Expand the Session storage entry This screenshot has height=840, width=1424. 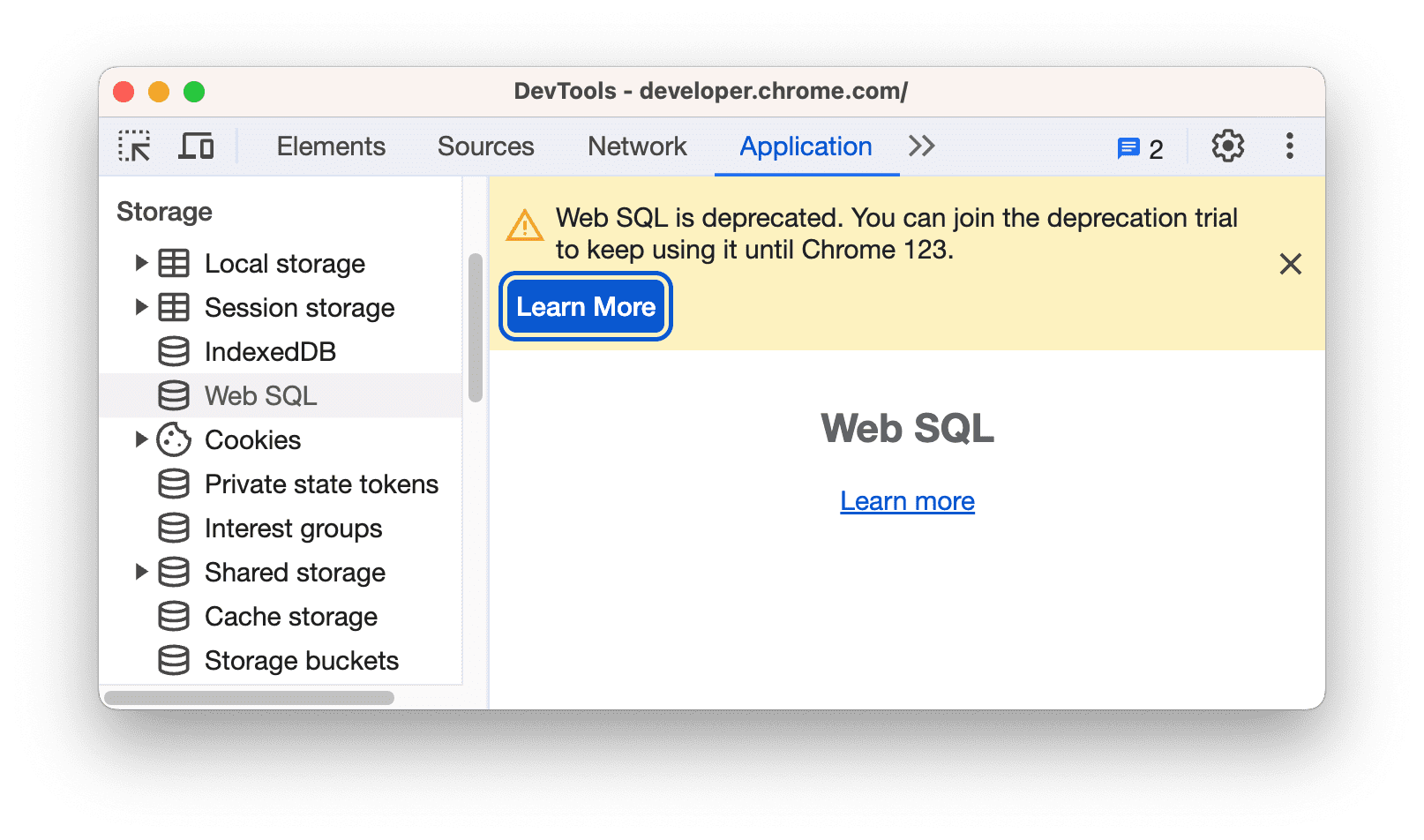(142, 307)
